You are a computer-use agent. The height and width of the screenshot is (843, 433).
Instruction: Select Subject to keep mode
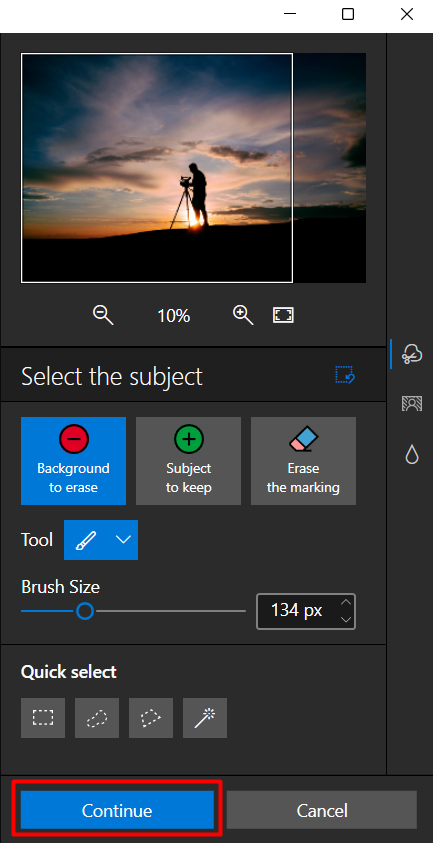click(x=188, y=461)
